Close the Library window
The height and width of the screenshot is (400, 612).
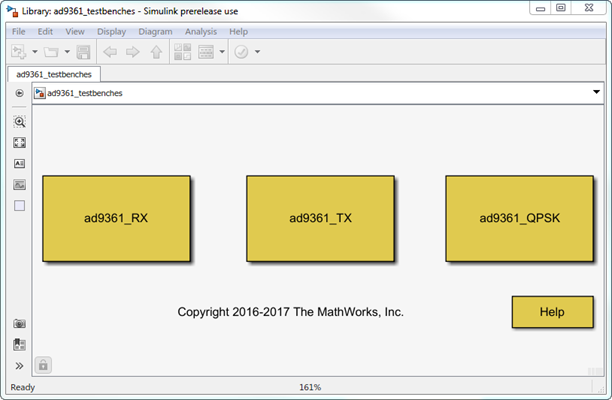coord(589,8)
